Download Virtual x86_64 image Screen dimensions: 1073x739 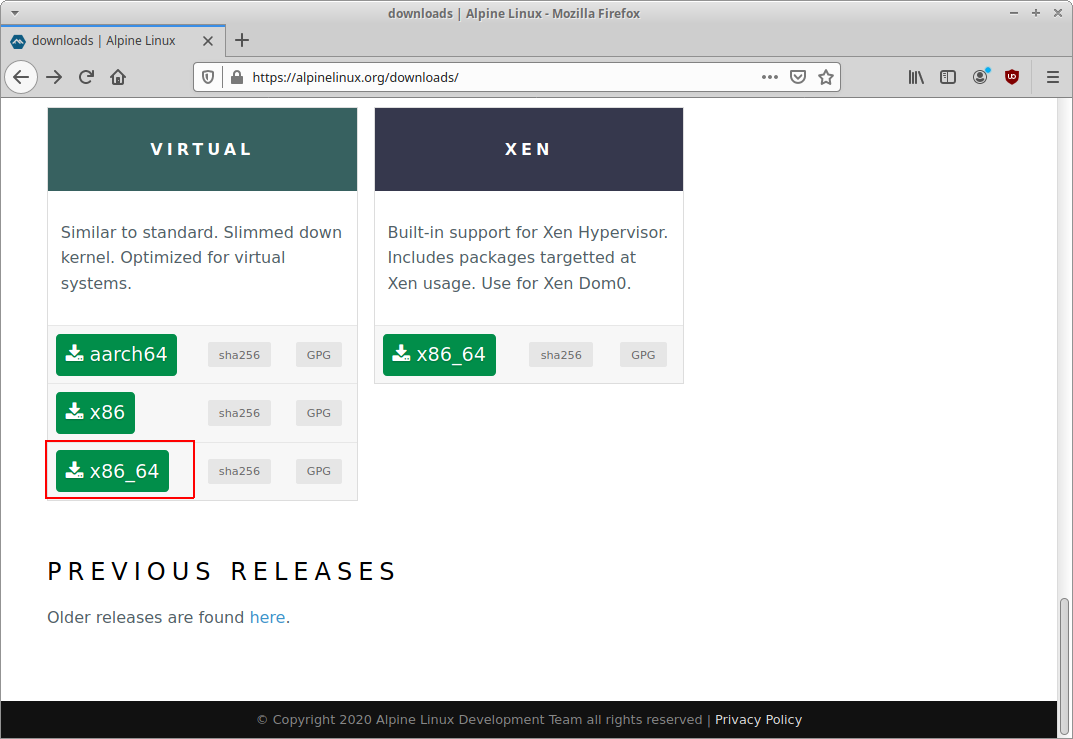tap(112, 471)
